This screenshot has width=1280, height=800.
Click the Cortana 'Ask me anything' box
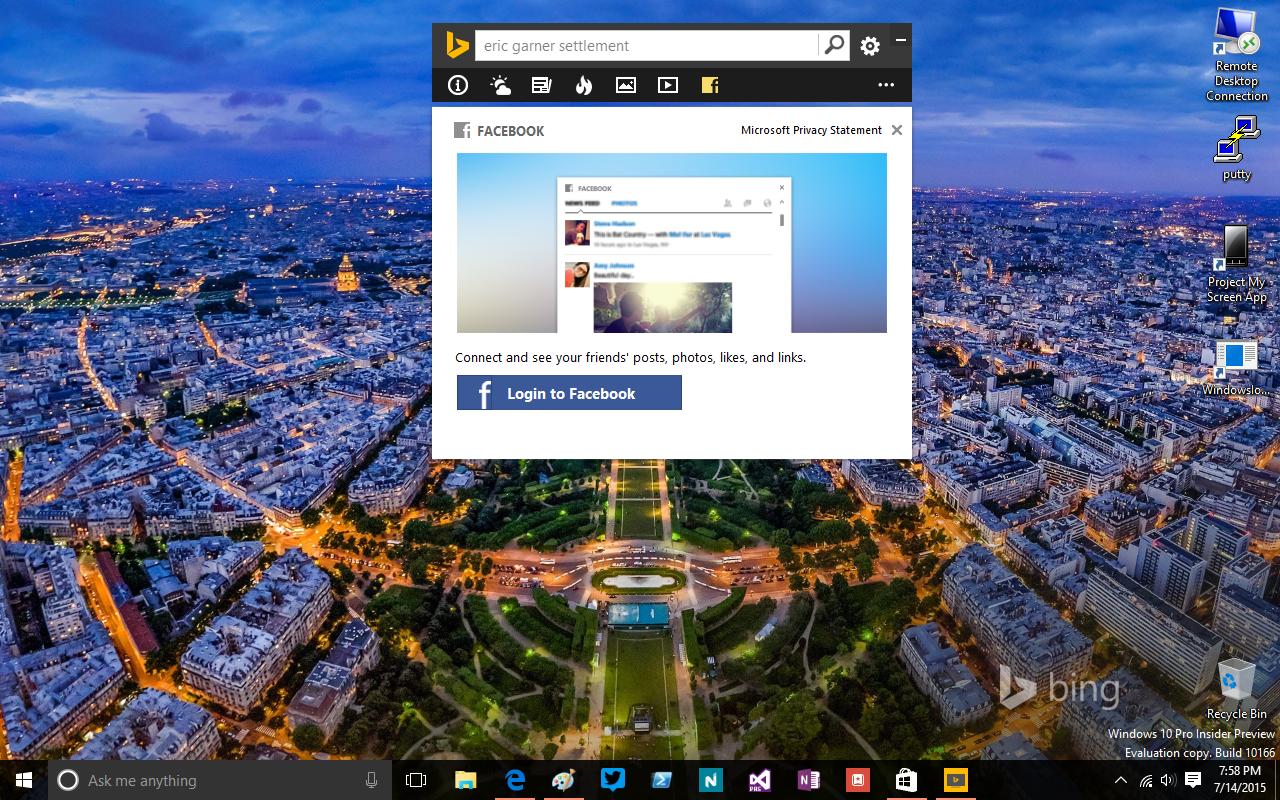coord(220,780)
